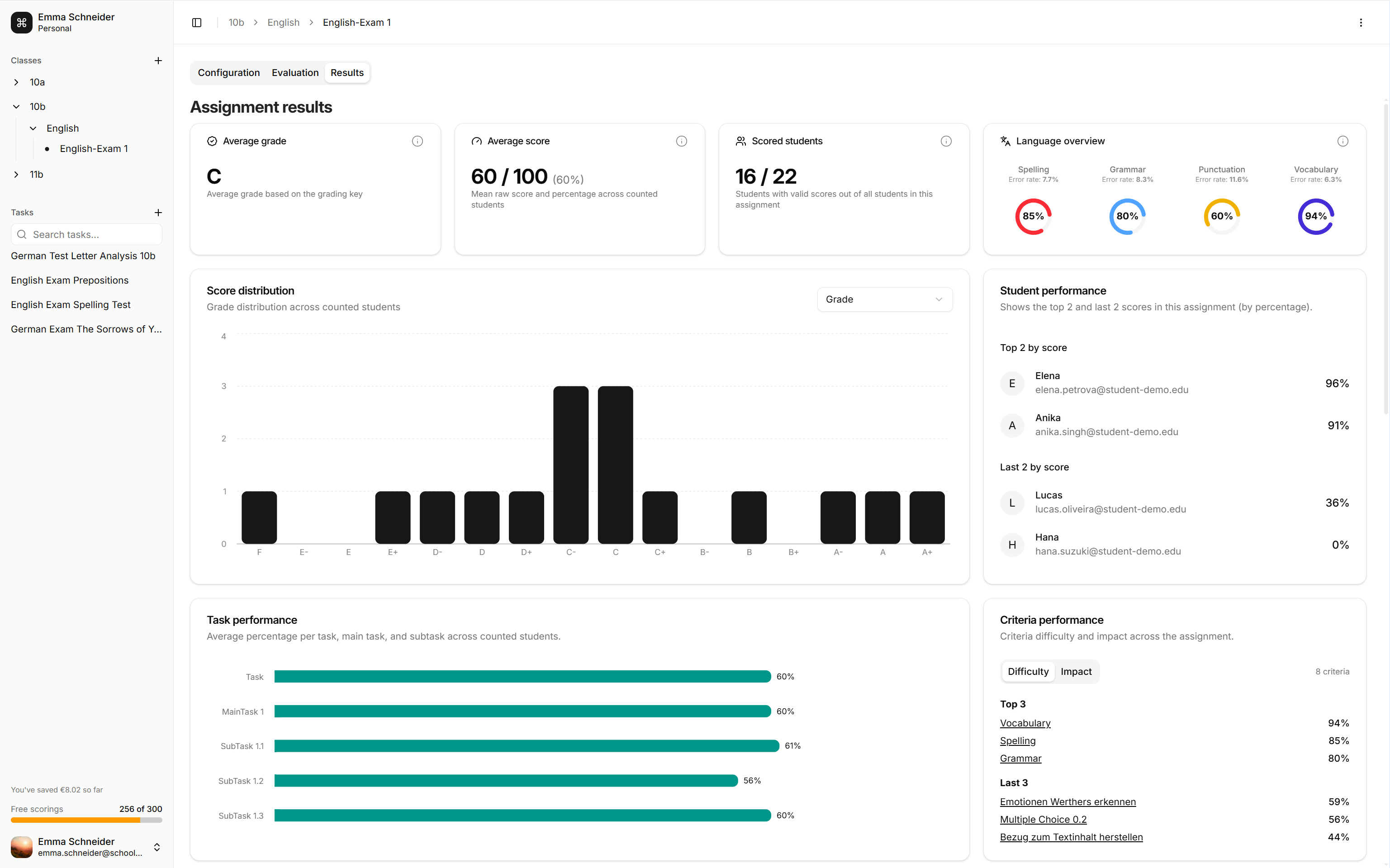
Task: Open the Vocabulary criteria link
Action: [x=1025, y=723]
